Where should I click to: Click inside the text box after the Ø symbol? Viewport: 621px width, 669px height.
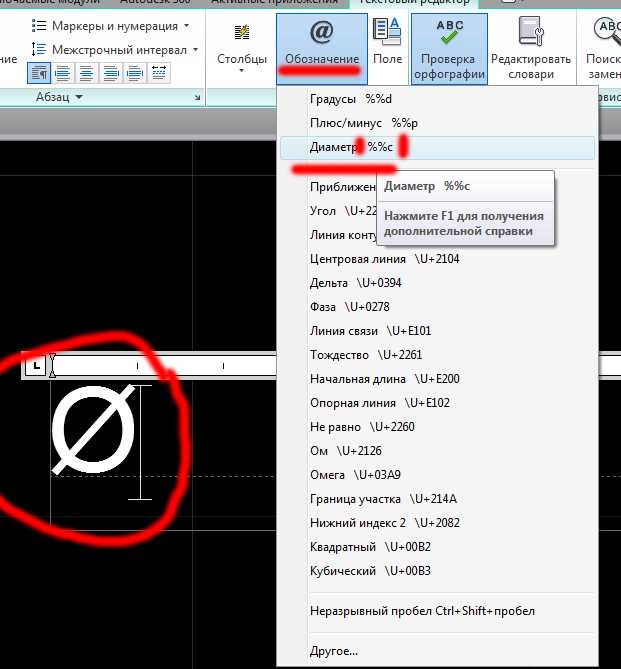(140, 442)
